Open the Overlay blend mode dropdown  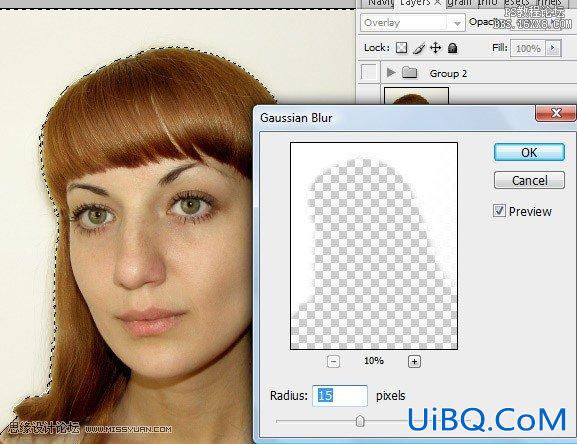pyautogui.click(x=413, y=23)
